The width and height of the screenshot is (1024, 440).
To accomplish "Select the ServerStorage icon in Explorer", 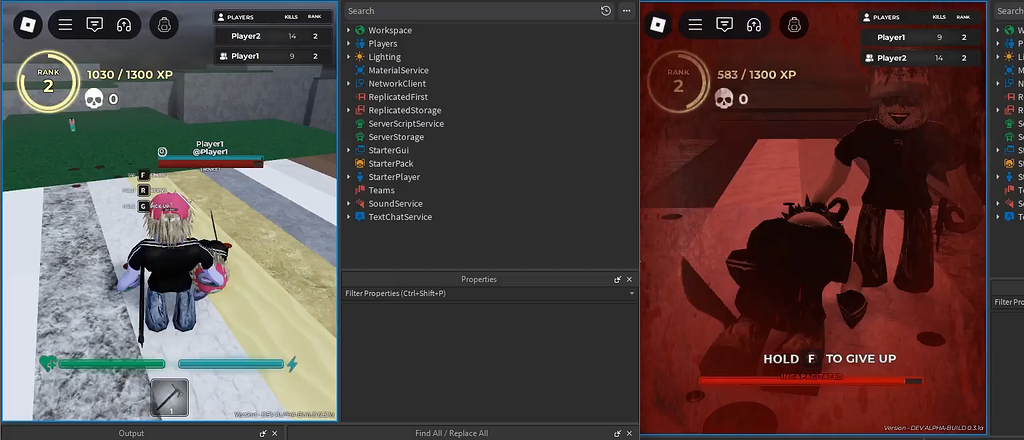I will [x=360, y=137].
